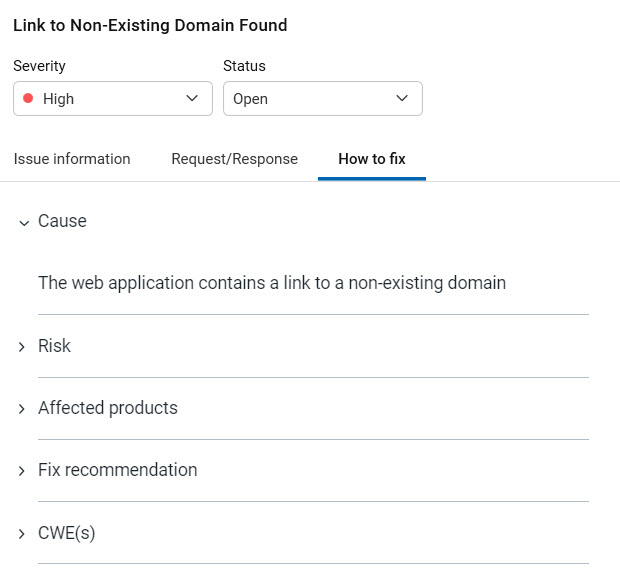Expand the CWE(s) section label

(67, 533)
